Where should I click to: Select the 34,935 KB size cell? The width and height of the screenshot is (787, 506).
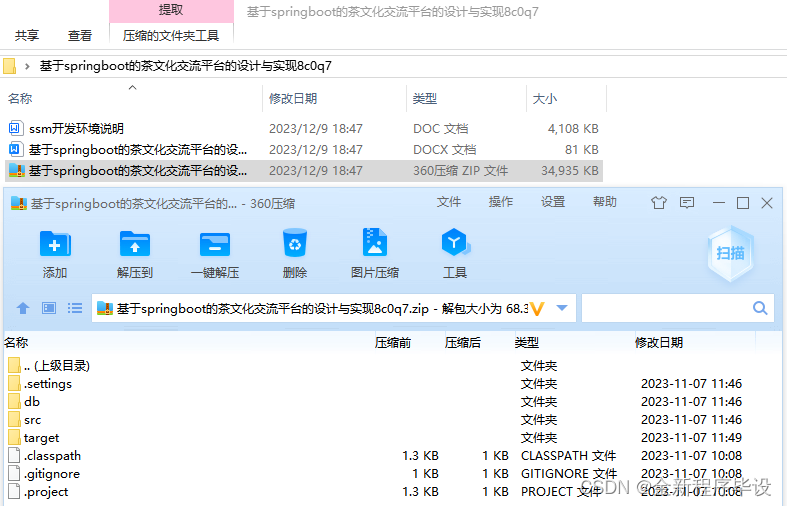tap(570, 171)
